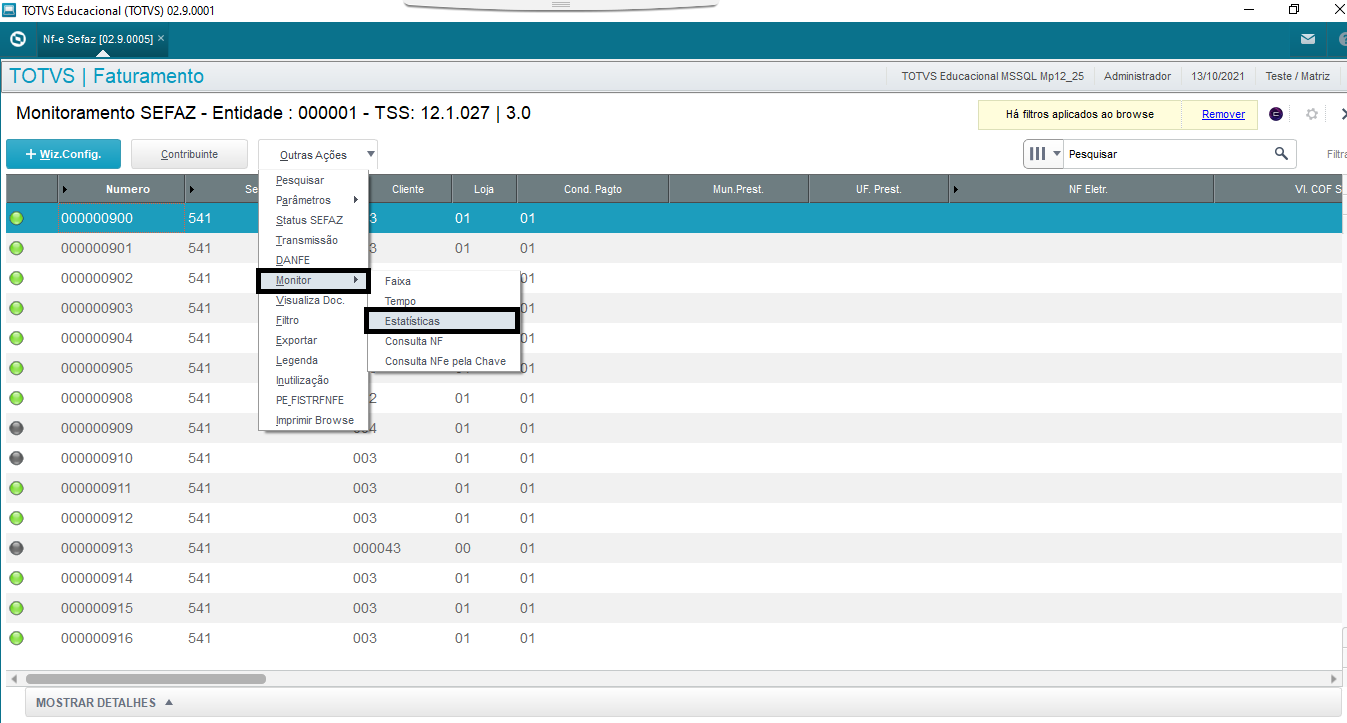Click the gray status icon of row 000000910

click(16, 458)
